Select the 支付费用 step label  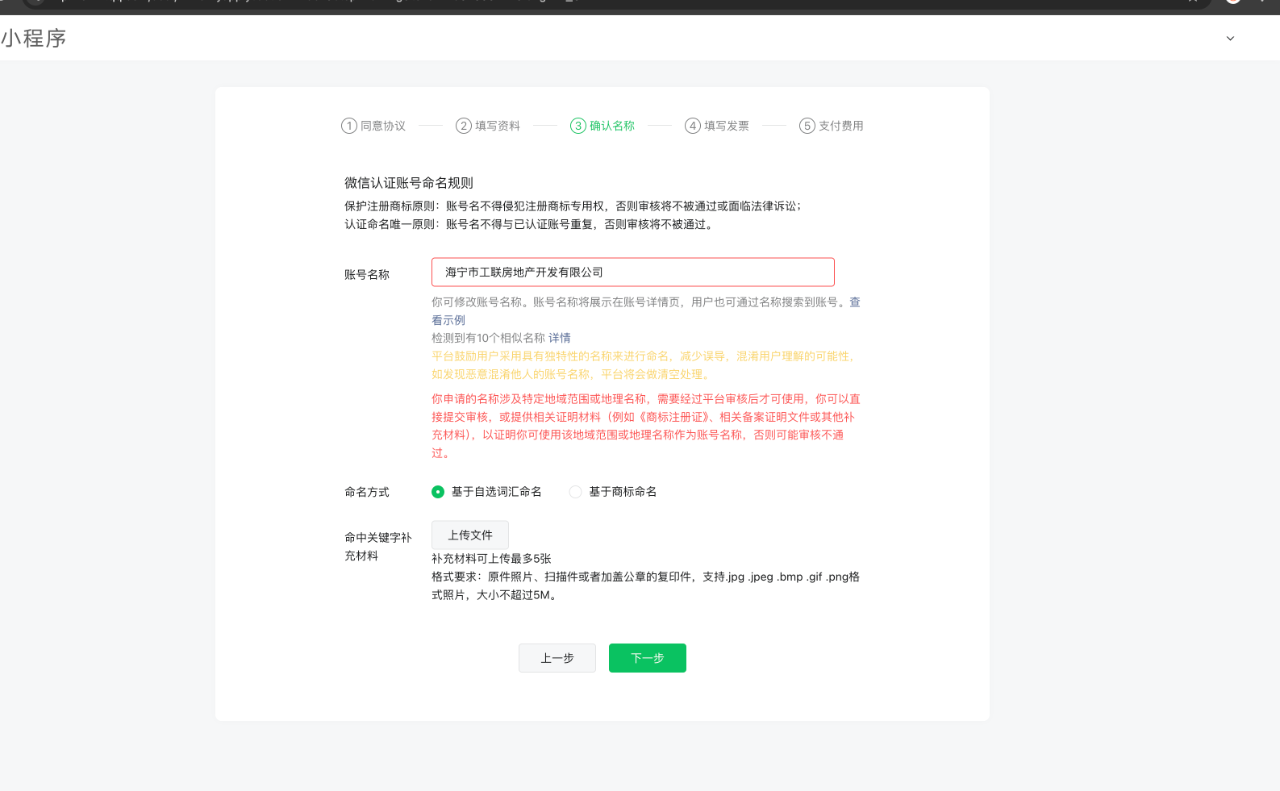(841, 126)
